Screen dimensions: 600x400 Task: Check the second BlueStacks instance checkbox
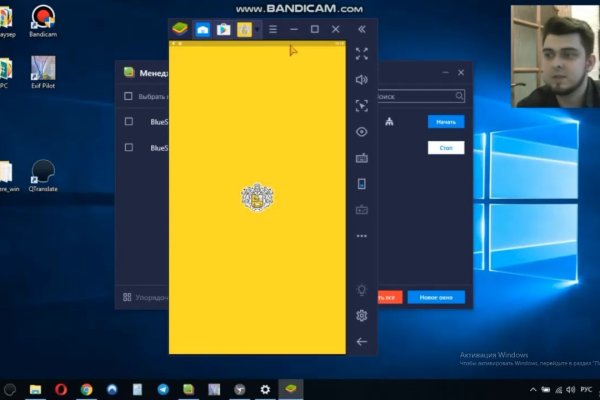click(128, 147)
